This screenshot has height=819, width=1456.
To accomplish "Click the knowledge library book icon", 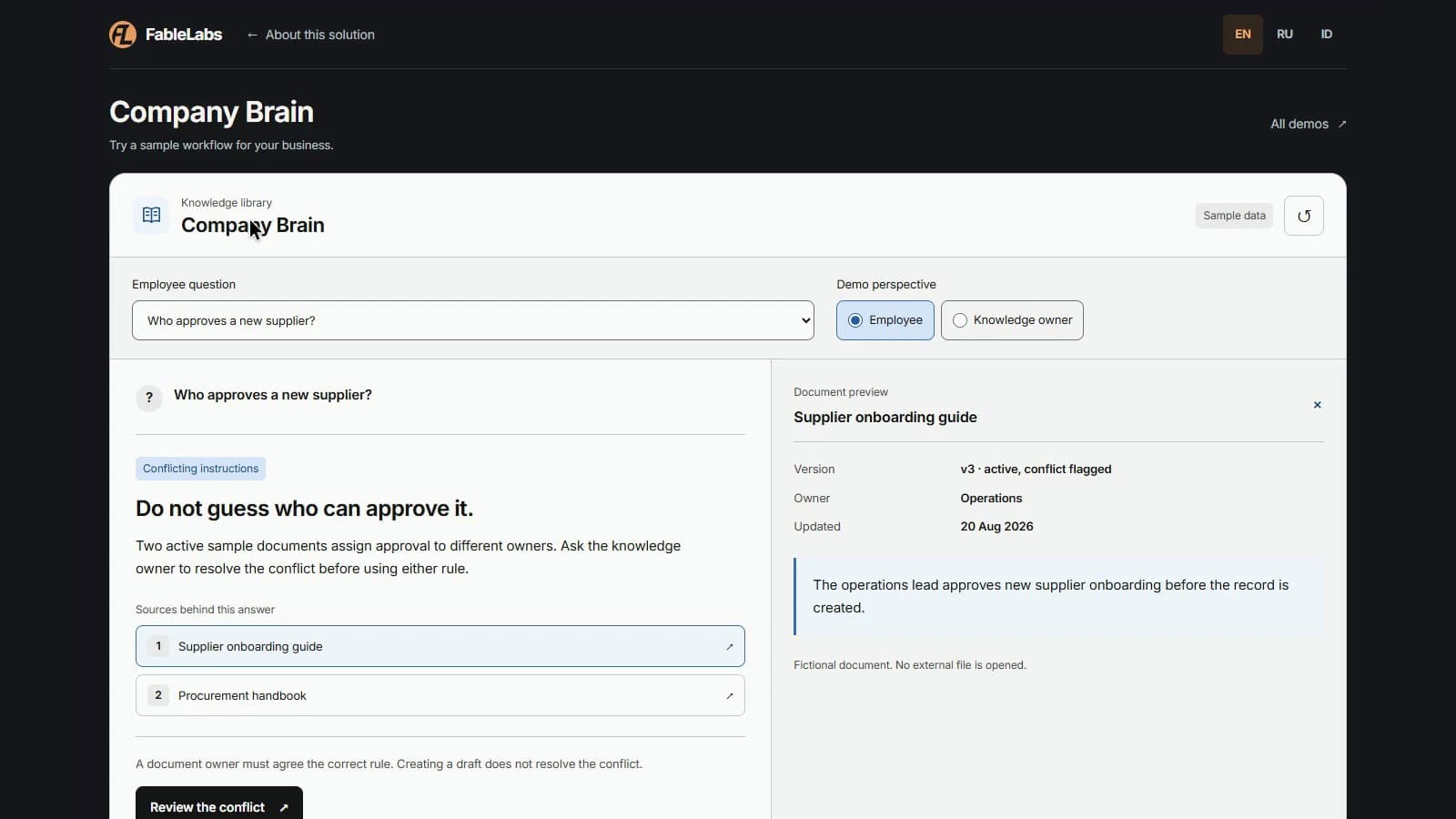I will 151,216.
